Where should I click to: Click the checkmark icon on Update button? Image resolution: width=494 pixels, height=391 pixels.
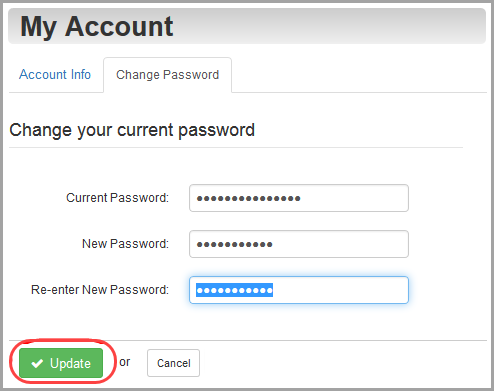[37, 363]
